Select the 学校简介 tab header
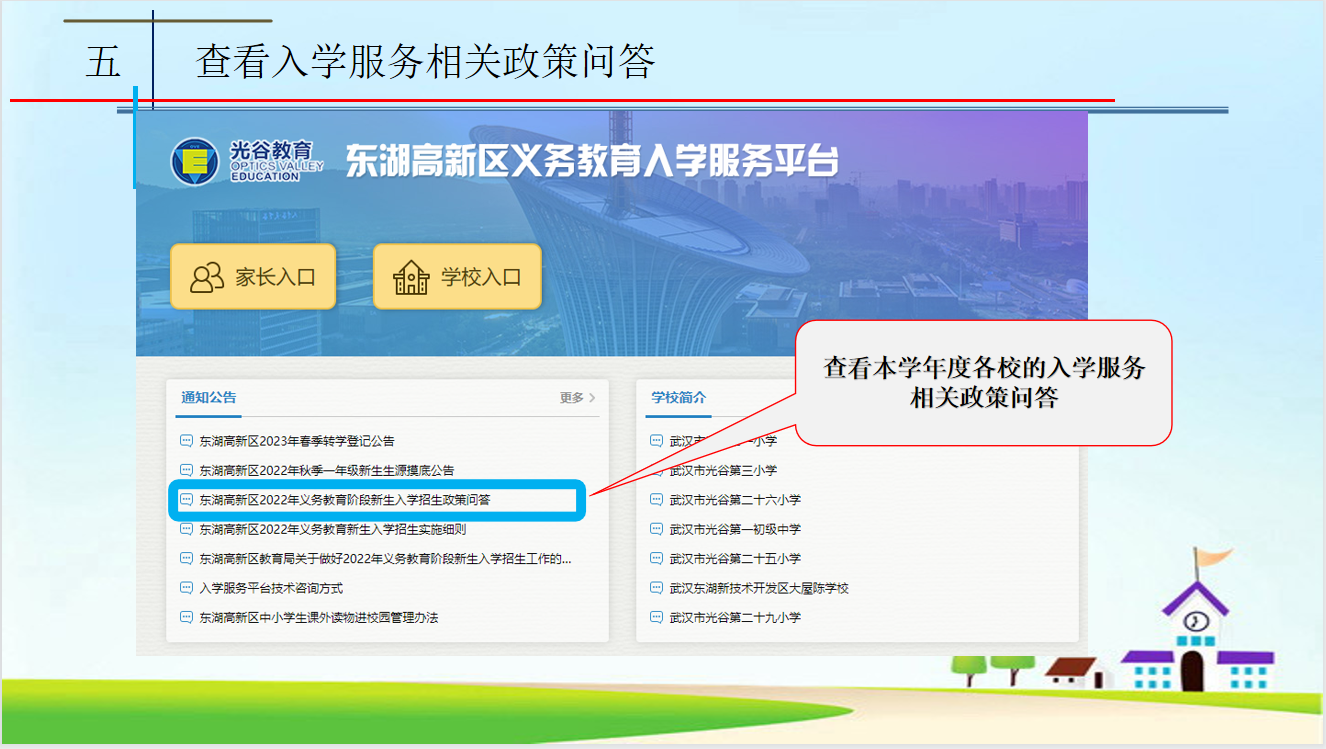Image resolution: width=1326 pixels, height=749 pixels. (x=678, y=398)
